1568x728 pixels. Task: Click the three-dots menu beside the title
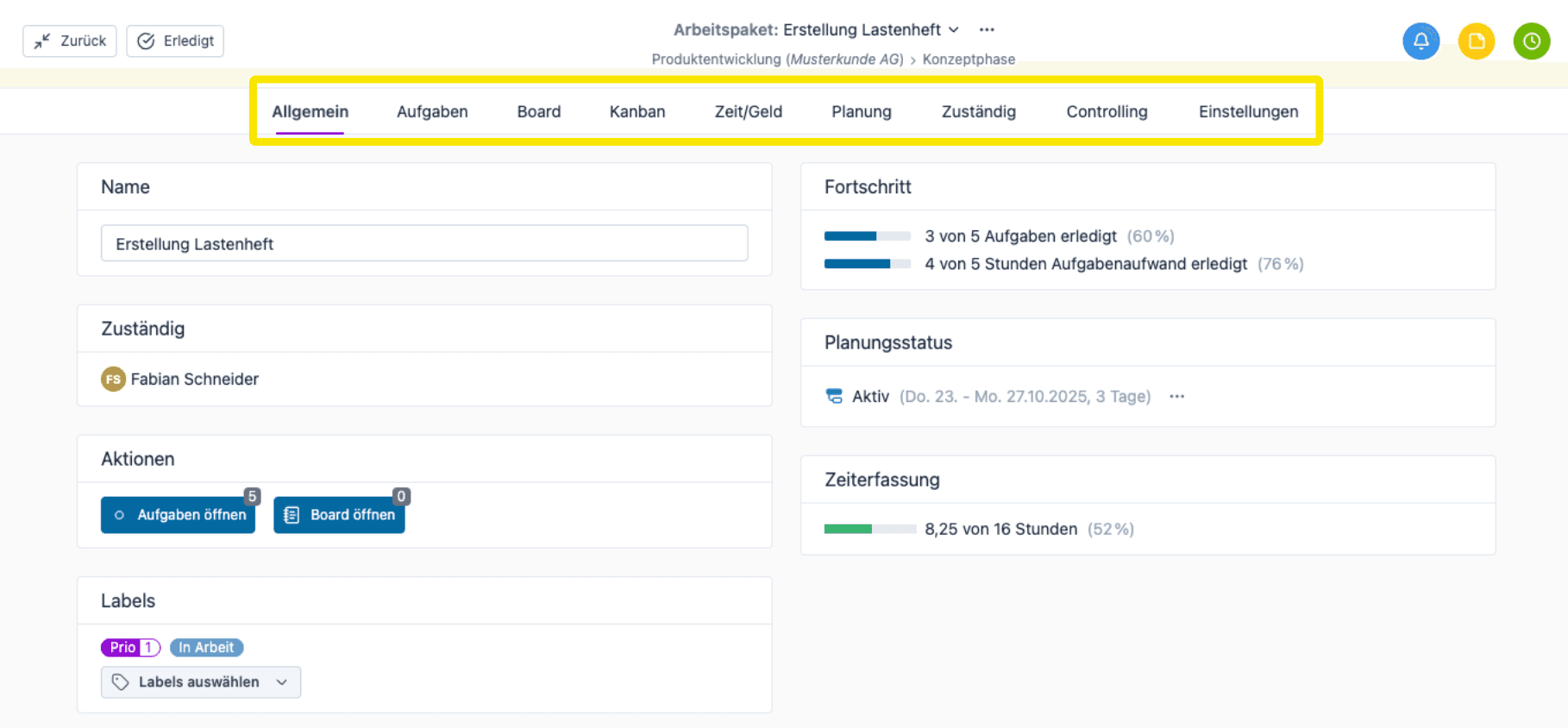click(987, 29)
